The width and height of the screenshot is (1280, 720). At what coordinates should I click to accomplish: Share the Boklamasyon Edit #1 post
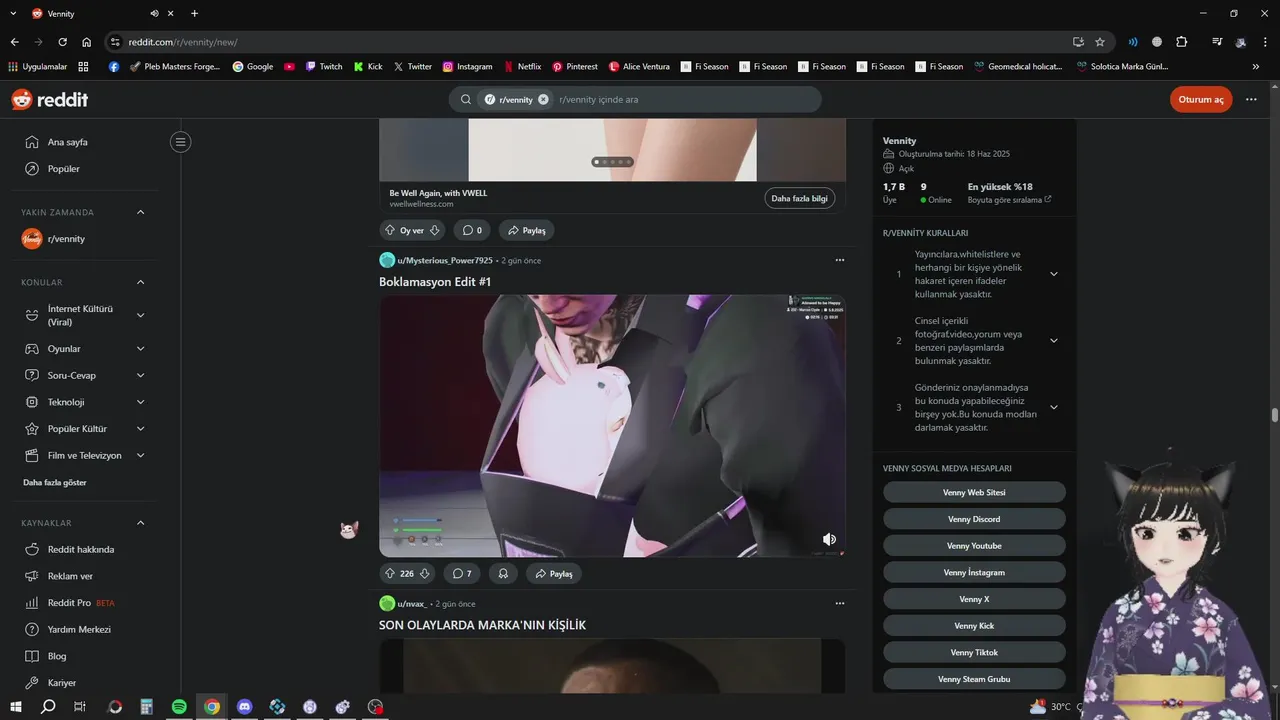click(554, 574)
